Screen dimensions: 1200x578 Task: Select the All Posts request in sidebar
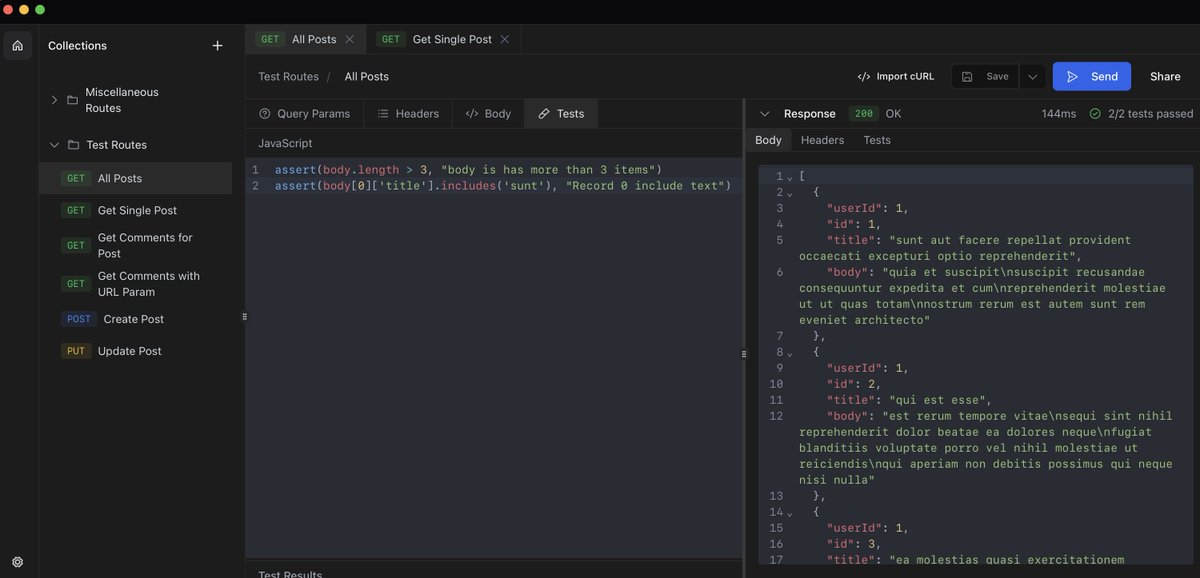pos(135,179)
